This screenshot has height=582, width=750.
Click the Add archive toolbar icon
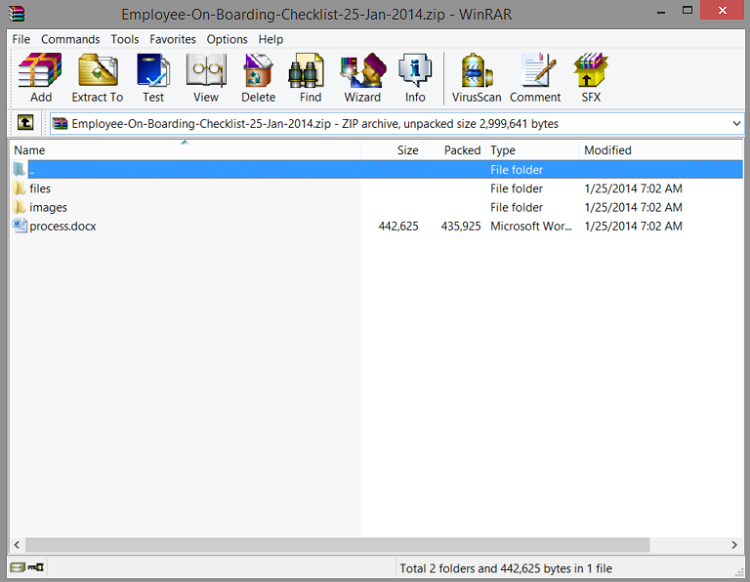[40, 78]
